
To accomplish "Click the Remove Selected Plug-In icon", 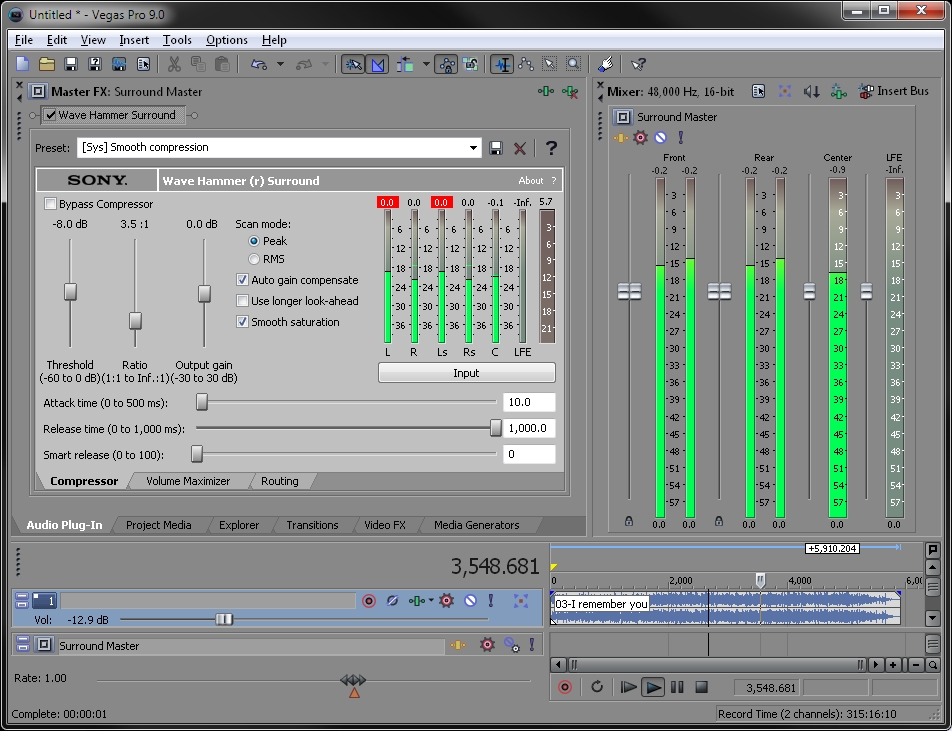I will pos(570,91).
